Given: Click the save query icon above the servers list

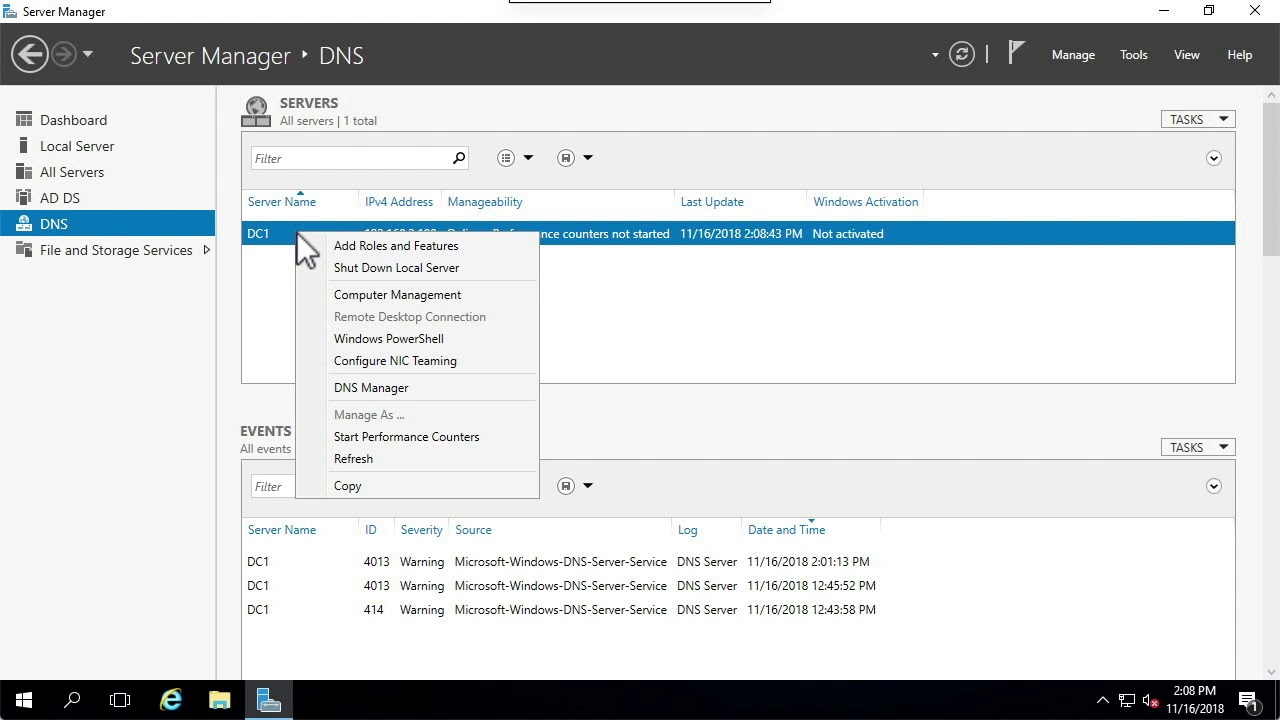Looking at the screenshot, I should click(x=566, y=157).
